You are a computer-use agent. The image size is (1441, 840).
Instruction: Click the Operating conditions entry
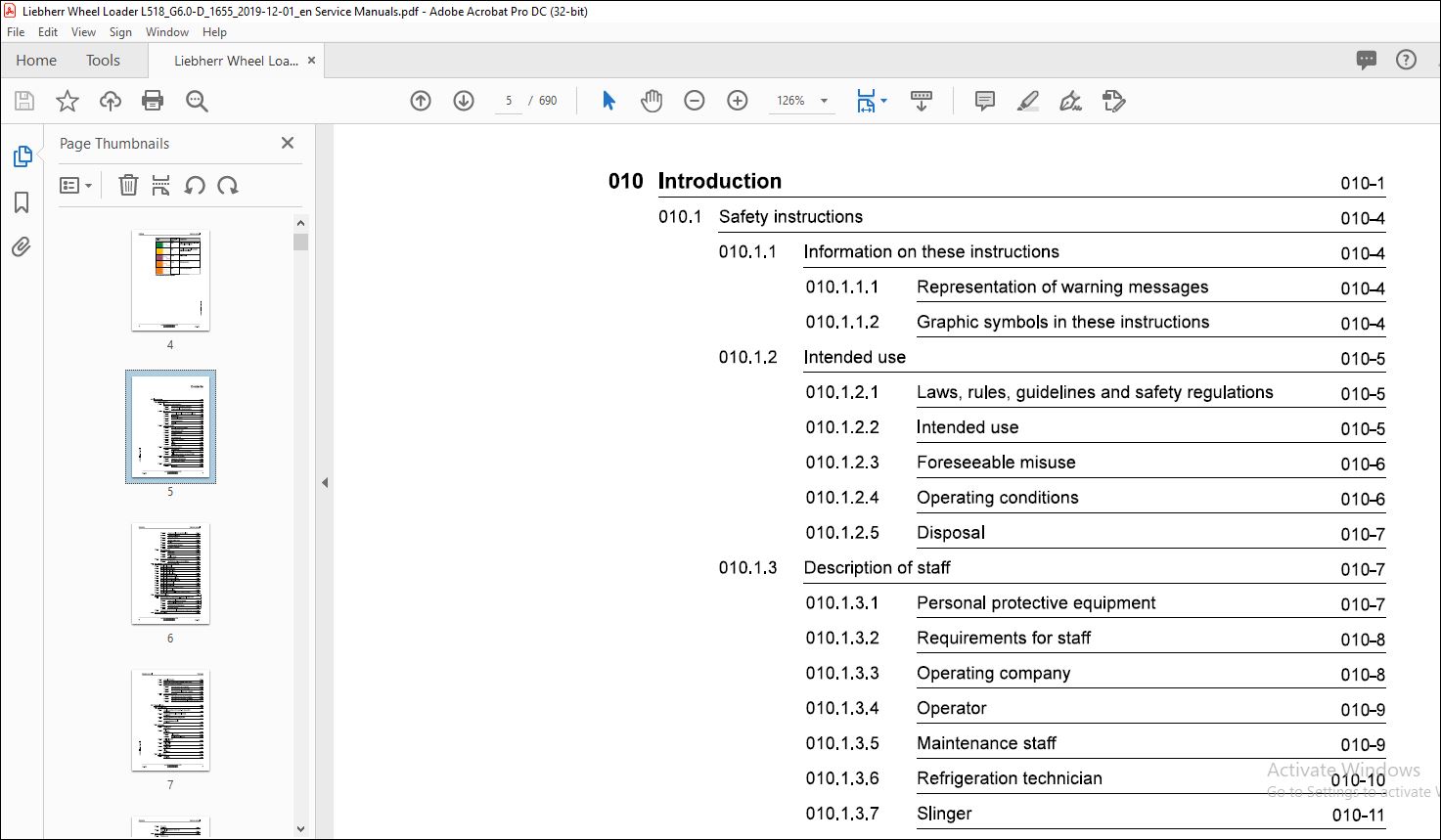[997, 498]
